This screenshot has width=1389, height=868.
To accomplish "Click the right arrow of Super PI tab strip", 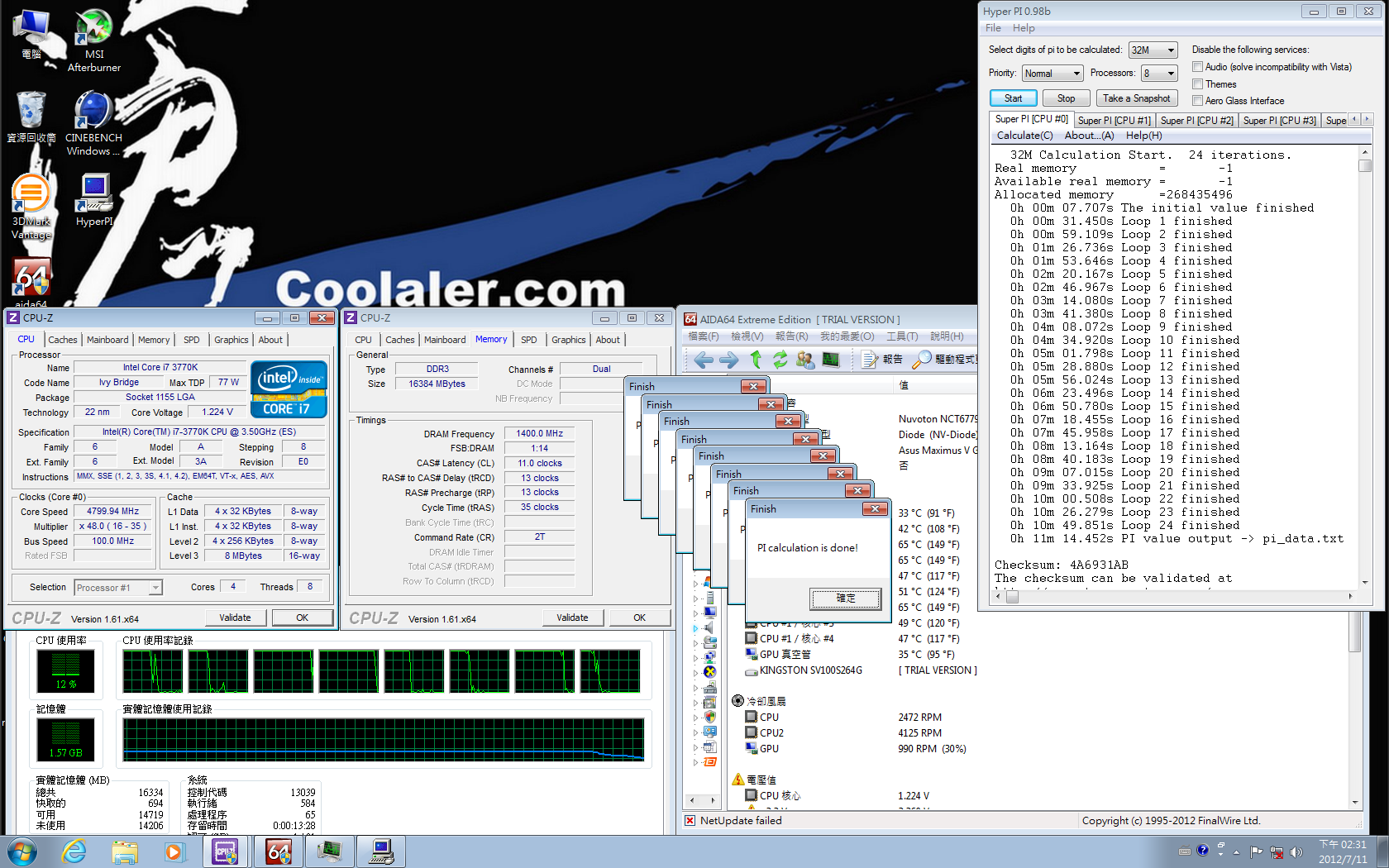I will click(1366, 120).
